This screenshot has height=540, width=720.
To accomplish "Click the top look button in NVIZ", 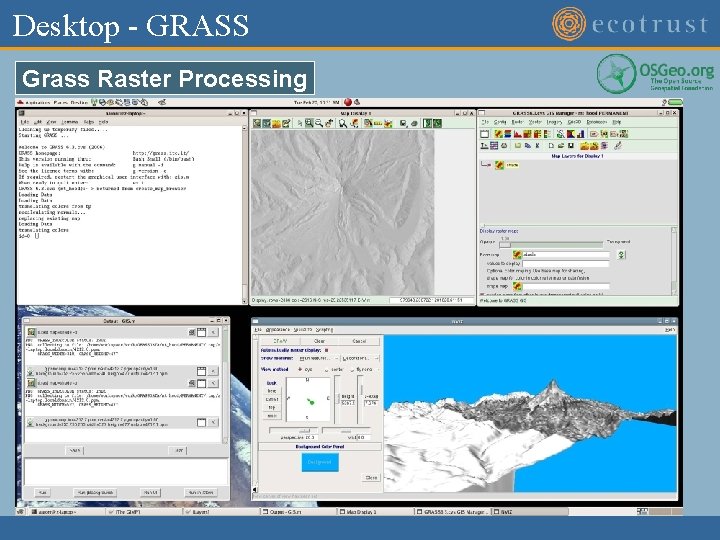I will pyautogui.click(x=272, y=408).
